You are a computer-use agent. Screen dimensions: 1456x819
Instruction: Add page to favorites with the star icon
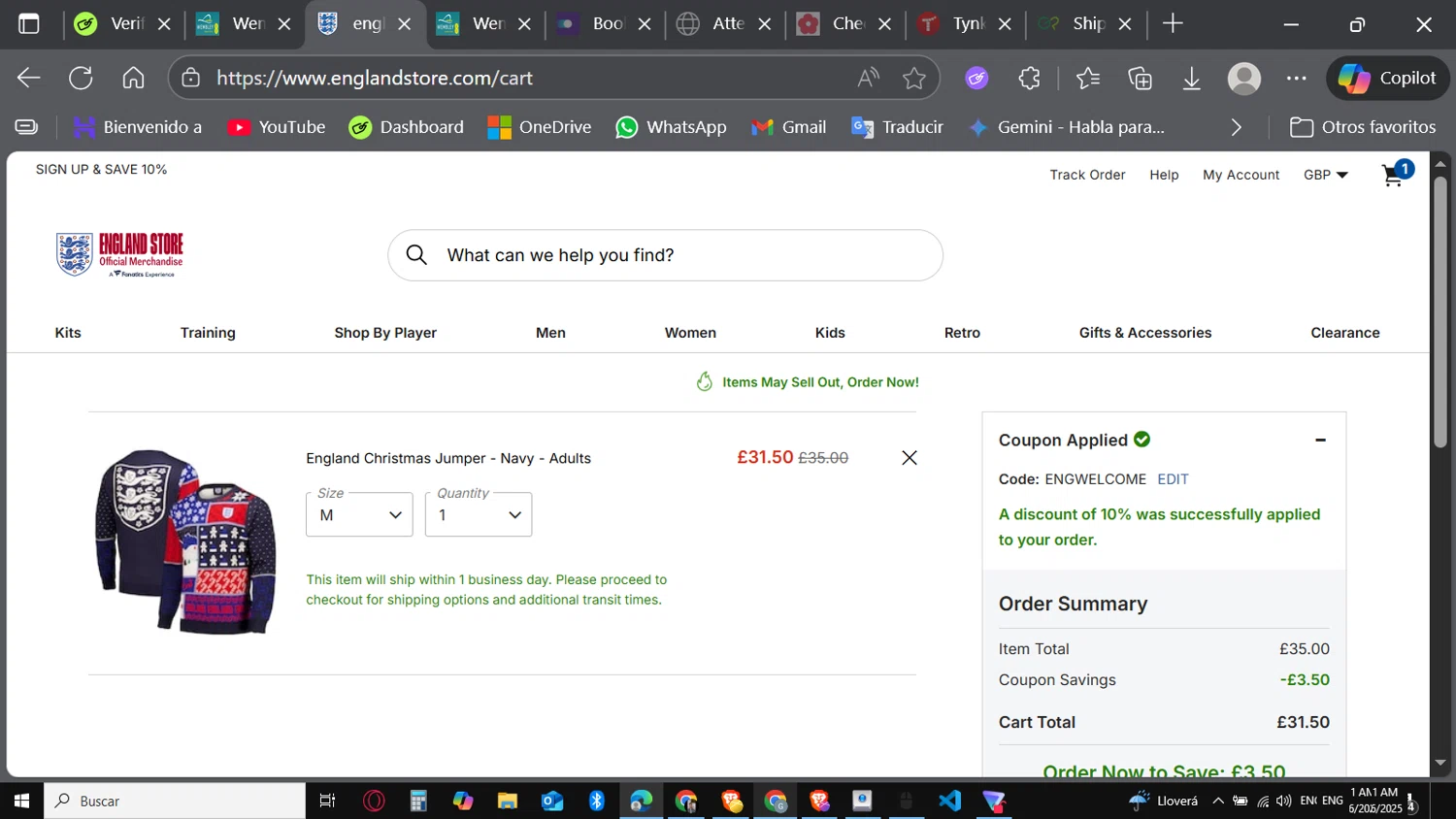click(913, 78)
